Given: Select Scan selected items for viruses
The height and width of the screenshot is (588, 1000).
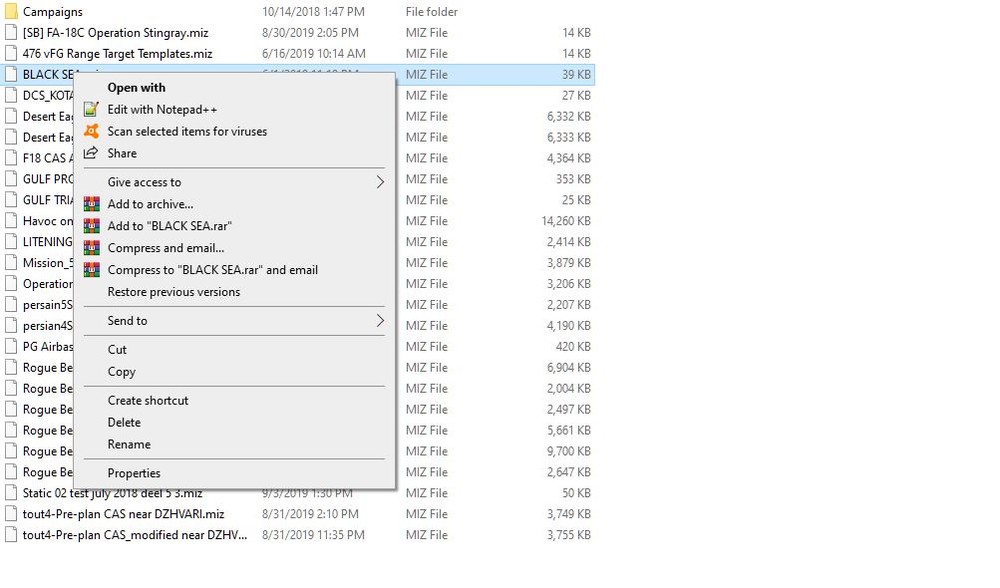Looking at the screenshot, I should coord(187,131).
